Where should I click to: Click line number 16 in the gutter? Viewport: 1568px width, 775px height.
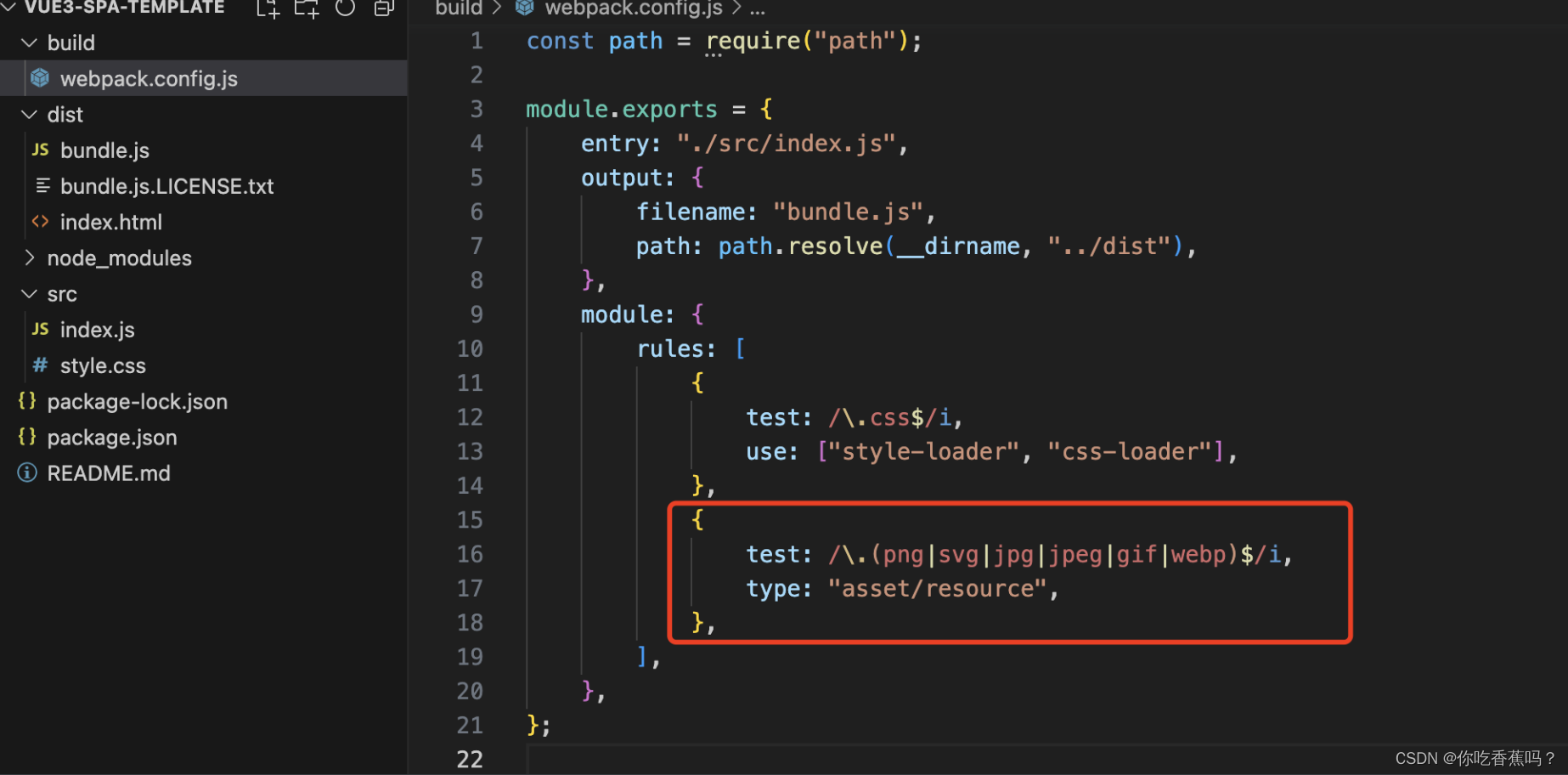coord(470,554)
